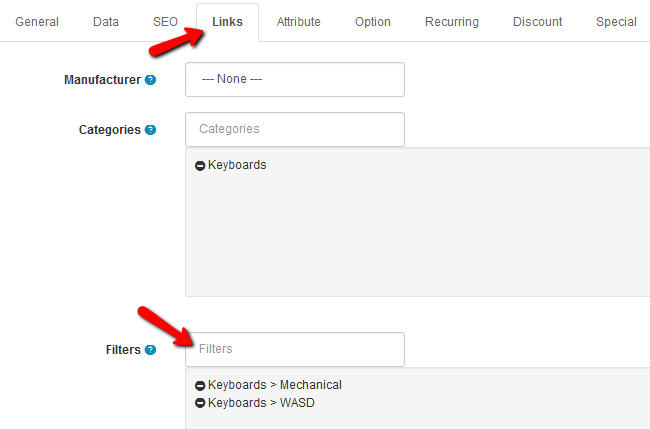Click the Categories autocomplete field
The width and height of the screenshot is (650, 429).
click(294, 129)
